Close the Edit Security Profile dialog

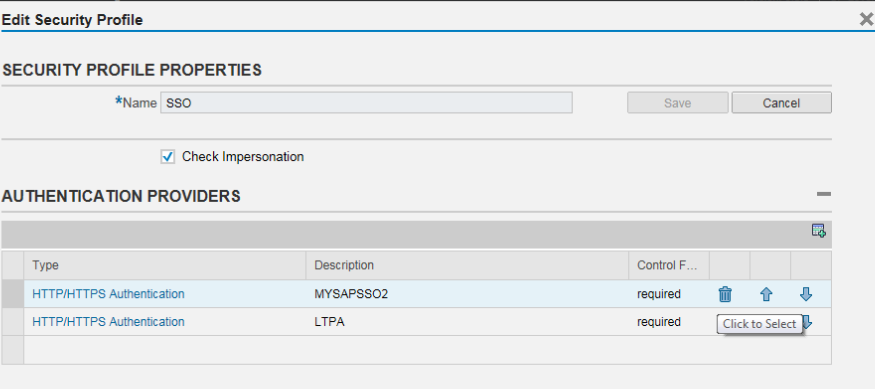(x=866, y=20)
